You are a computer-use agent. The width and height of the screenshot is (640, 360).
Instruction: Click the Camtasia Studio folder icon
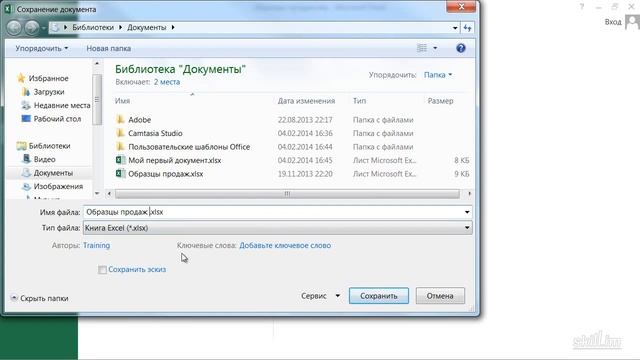click(120, 133)
